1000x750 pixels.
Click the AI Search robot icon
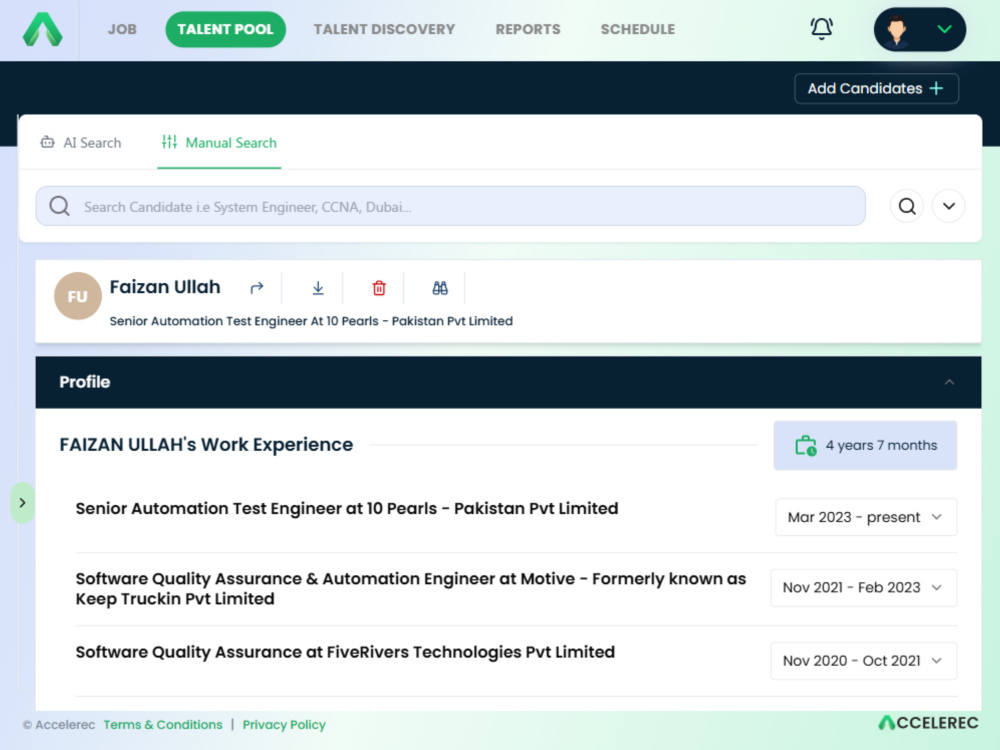(47, 142)
